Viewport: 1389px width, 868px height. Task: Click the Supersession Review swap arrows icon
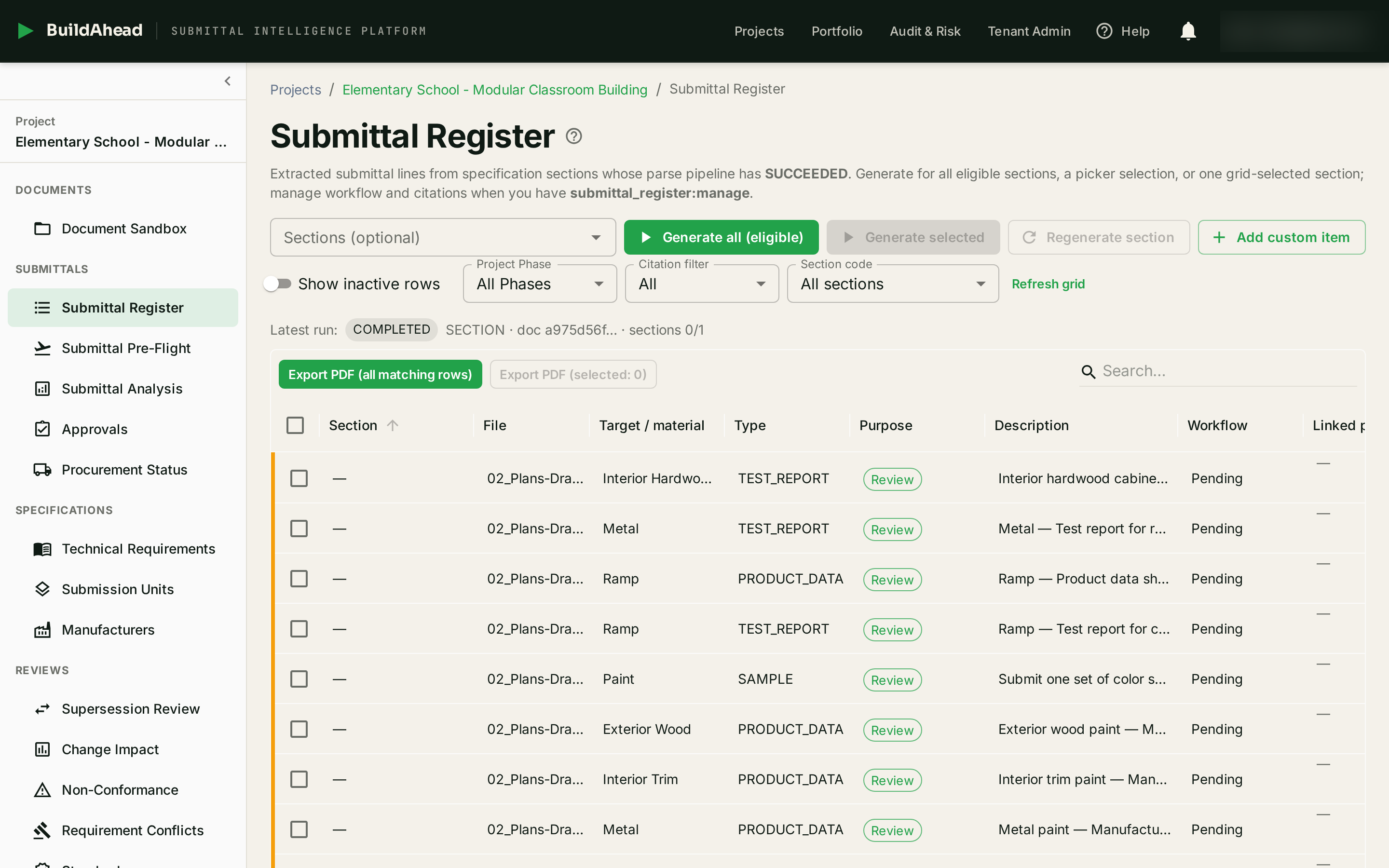click(42, 709)
